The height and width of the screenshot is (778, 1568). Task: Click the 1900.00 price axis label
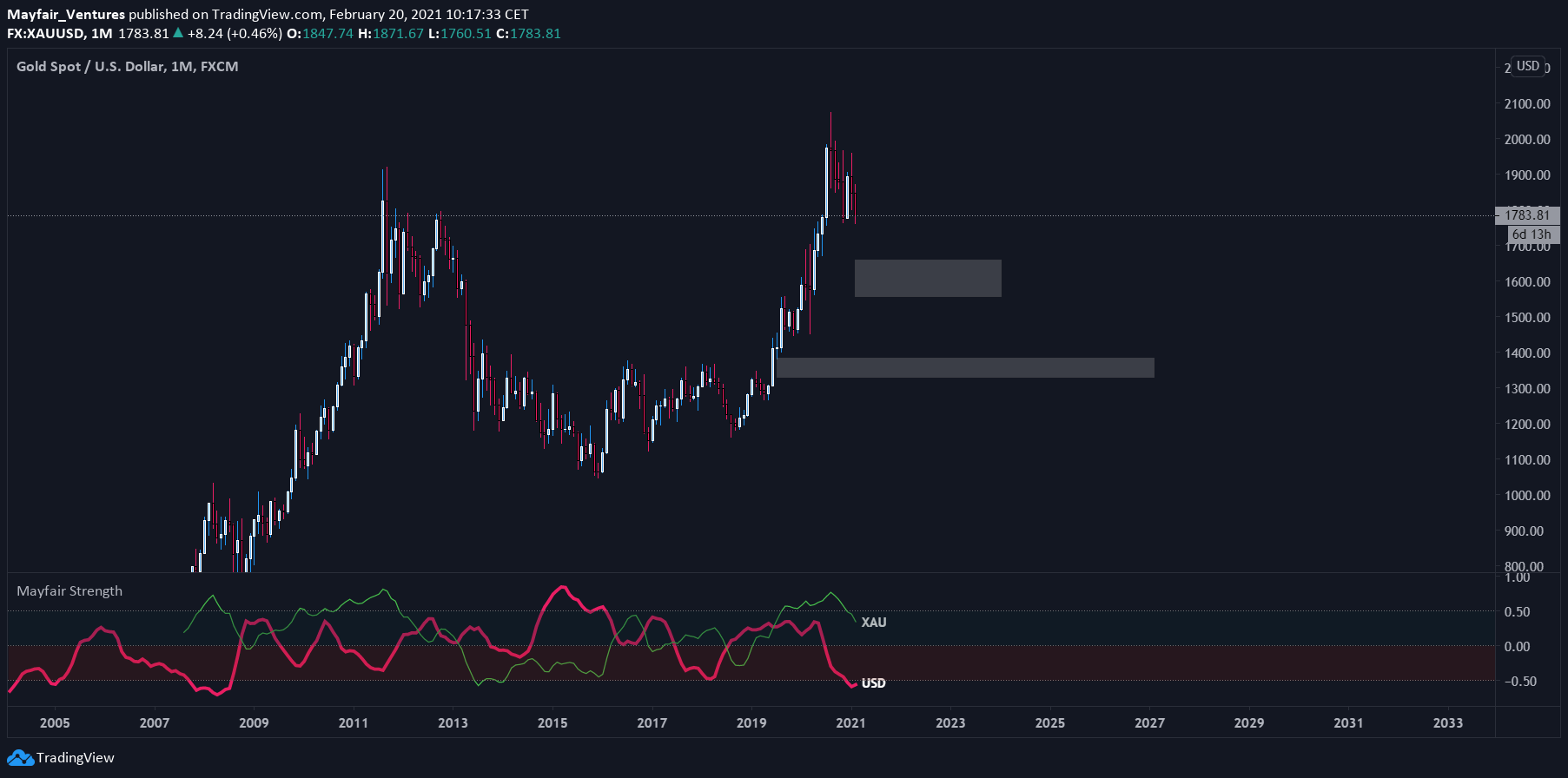(1527, 175)
